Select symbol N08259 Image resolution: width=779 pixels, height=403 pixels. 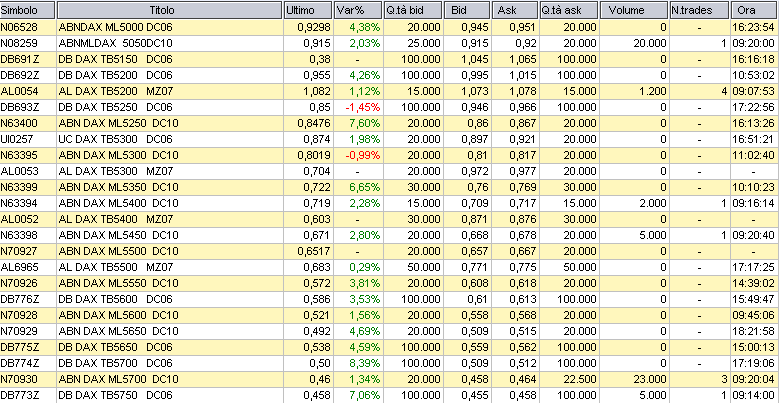(x=19, y=43)
